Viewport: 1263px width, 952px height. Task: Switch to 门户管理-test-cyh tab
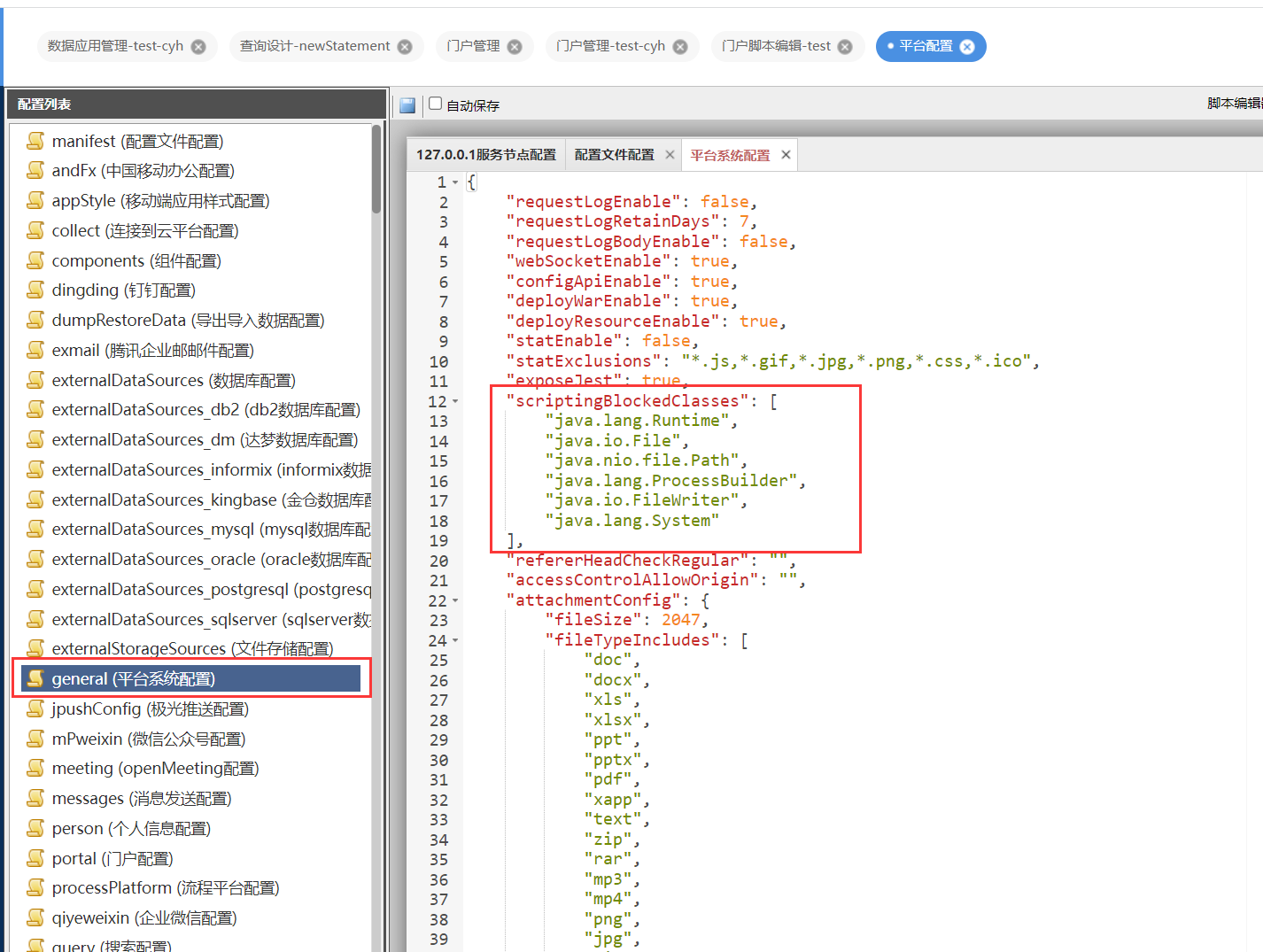point(610,46)
